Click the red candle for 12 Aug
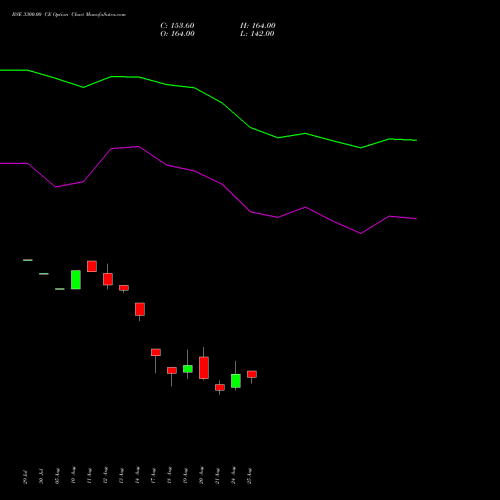Viewport: 500px width, 500px height. click(x=108, y=279)
